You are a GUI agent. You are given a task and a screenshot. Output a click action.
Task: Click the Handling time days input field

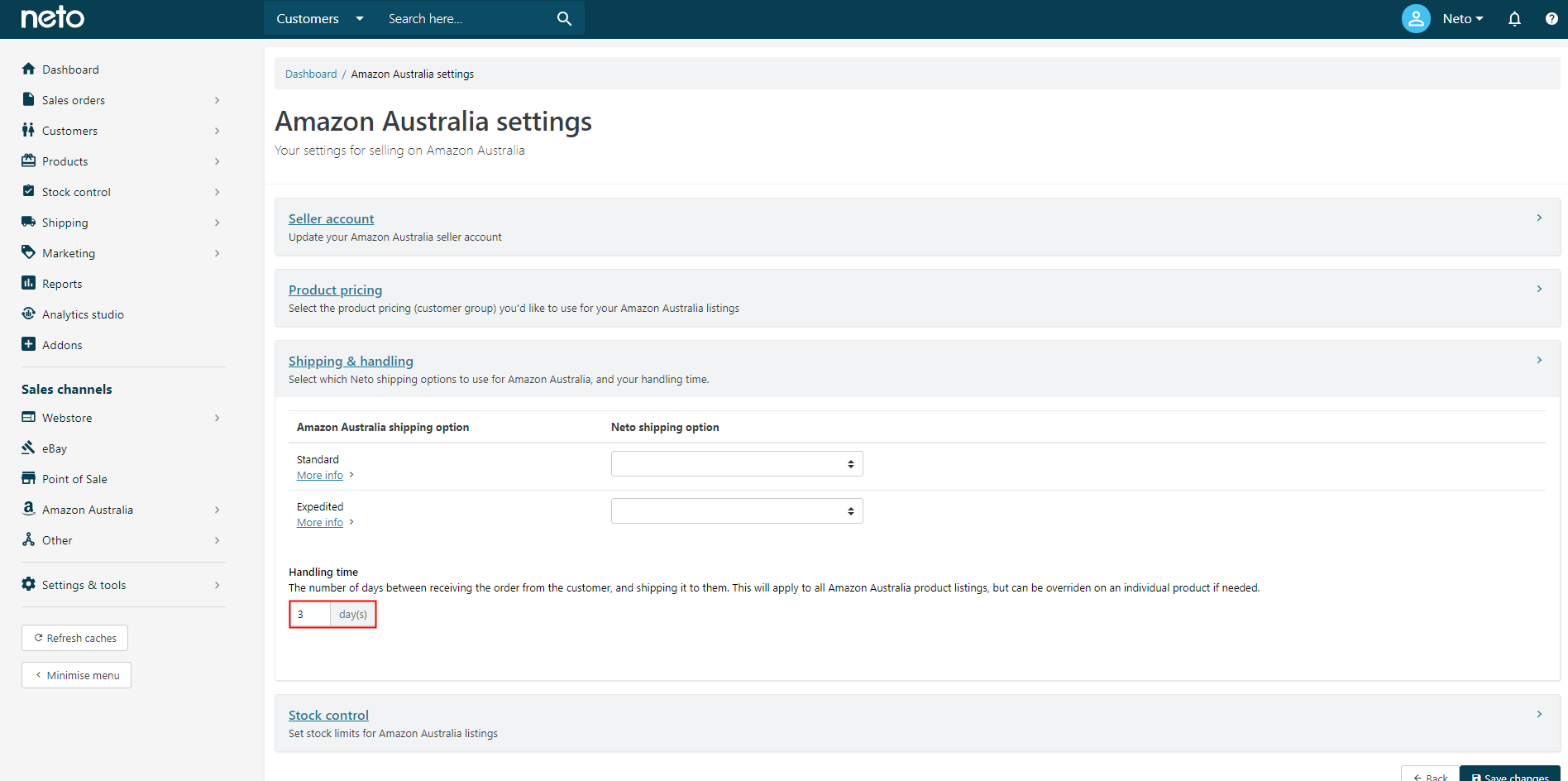tap(310, 614)
